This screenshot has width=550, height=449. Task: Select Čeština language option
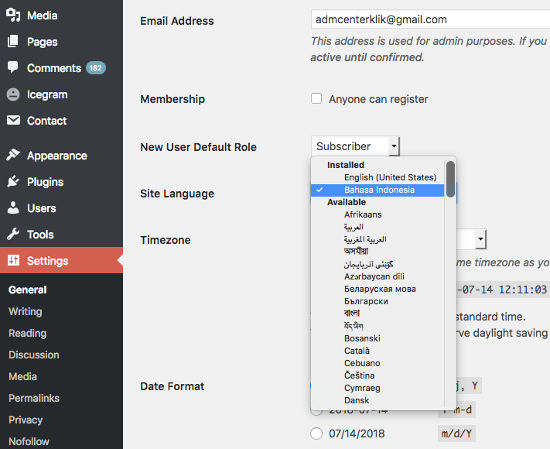[359, 375]
